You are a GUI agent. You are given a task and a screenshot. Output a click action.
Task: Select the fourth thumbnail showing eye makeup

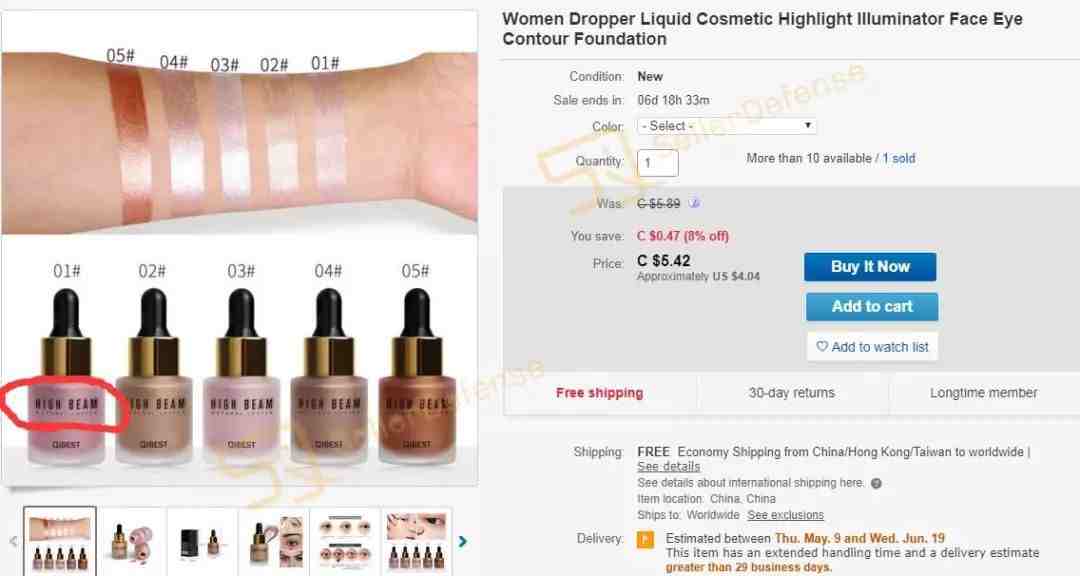pos(274,542)
